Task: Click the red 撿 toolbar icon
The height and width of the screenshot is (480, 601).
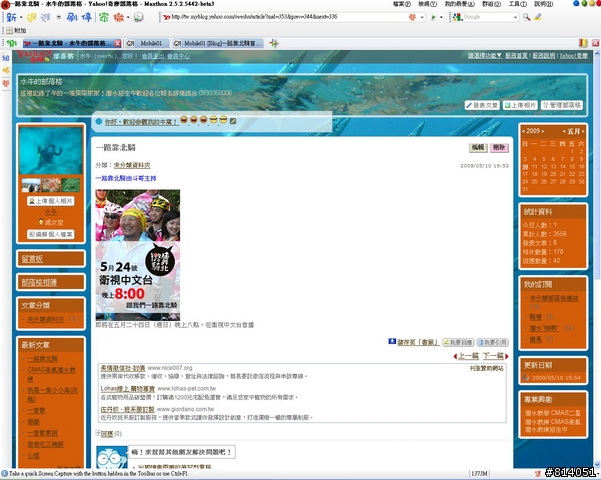Action: (119, 17)
